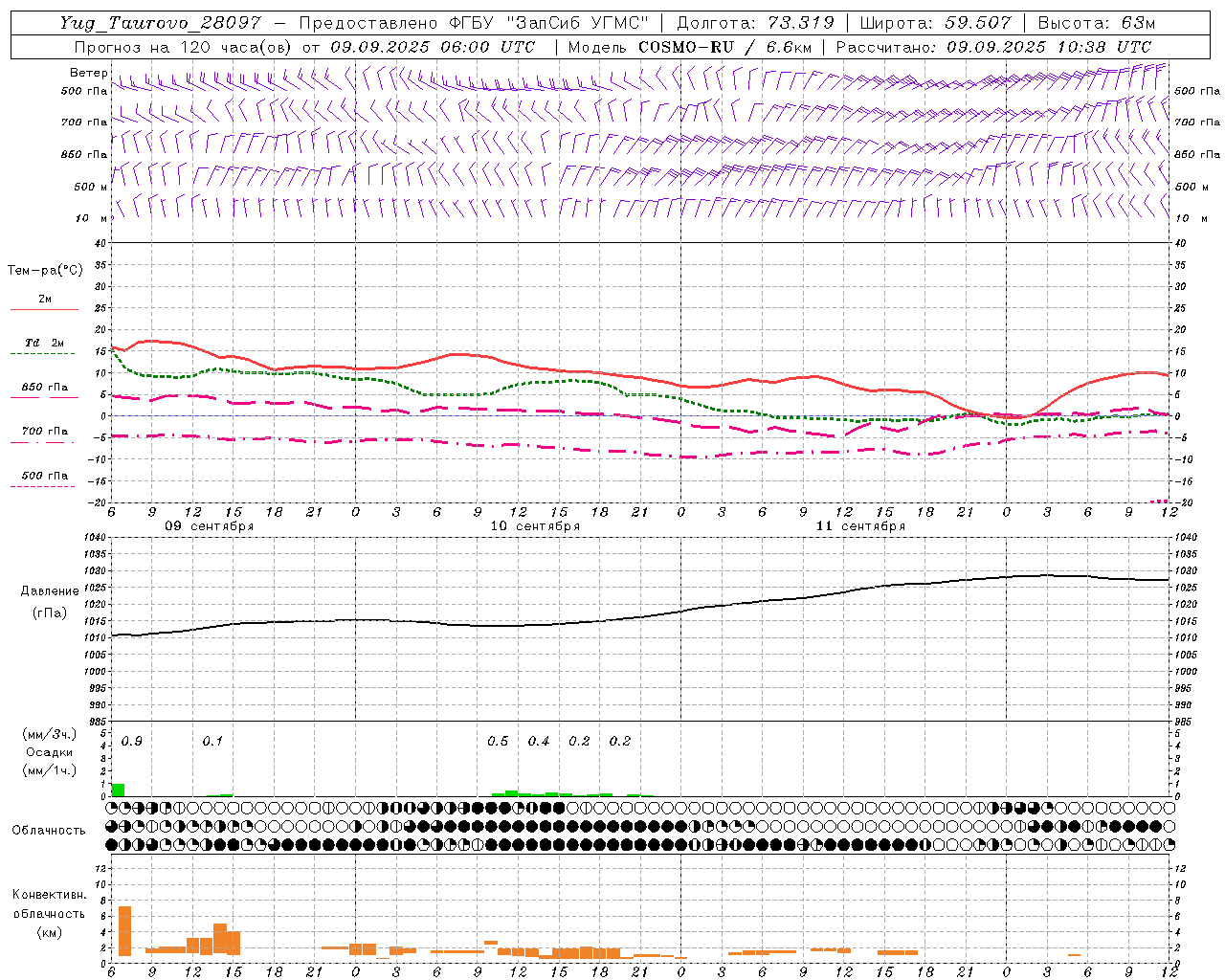Click the Тем-ра(°C) axis title
Viewport: 1225px width, 980px height.
[x=45, y=271]
